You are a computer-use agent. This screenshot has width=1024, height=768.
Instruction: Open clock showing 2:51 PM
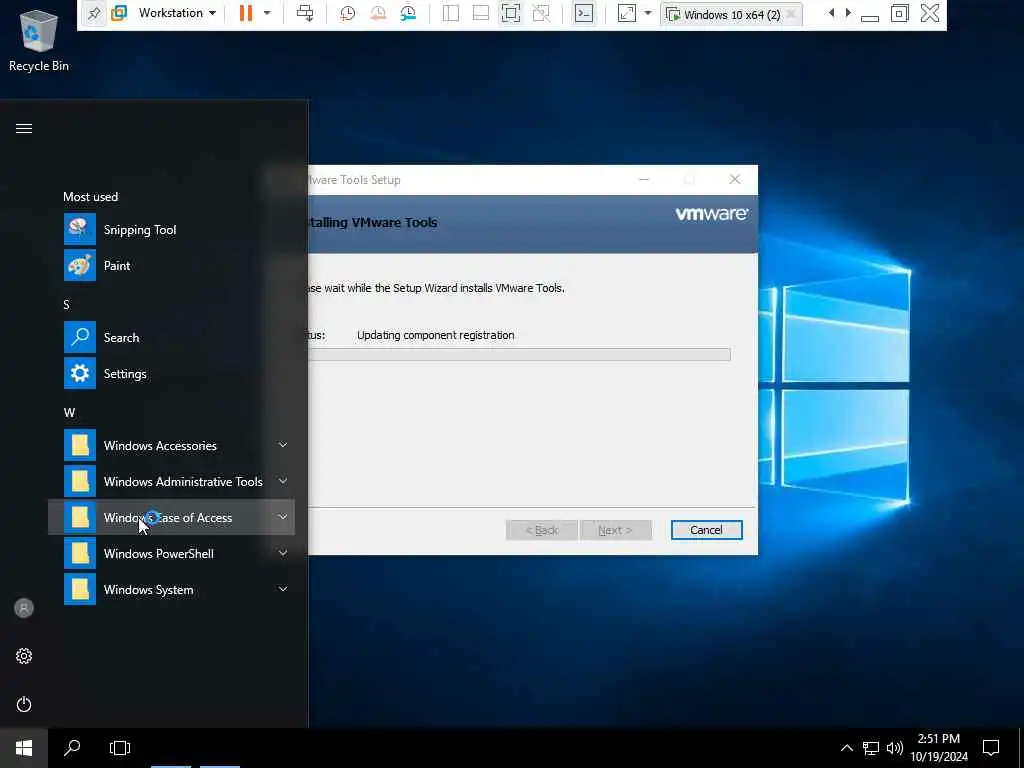click(939, 748)
